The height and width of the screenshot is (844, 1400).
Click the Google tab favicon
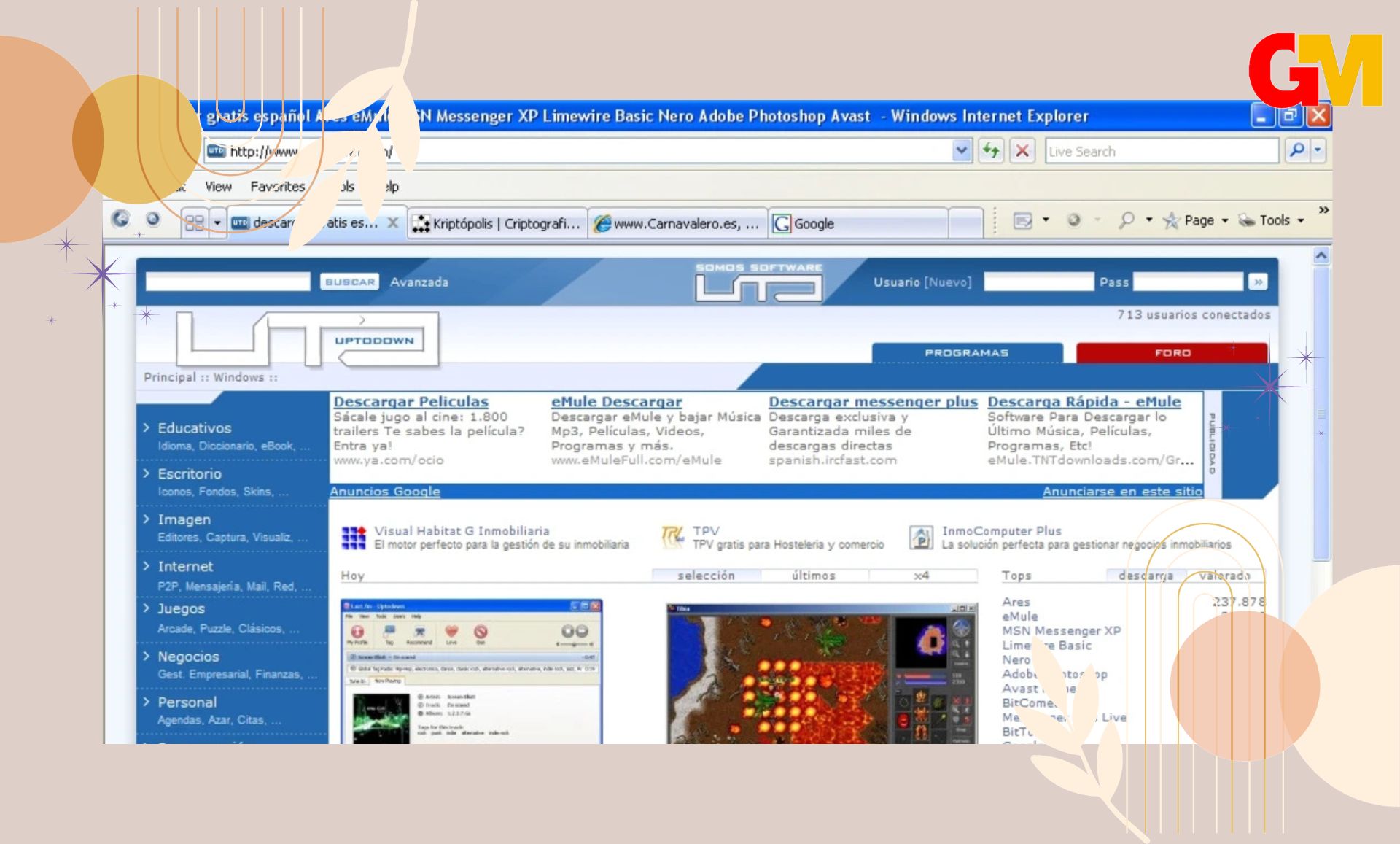(x=781, y=223)
